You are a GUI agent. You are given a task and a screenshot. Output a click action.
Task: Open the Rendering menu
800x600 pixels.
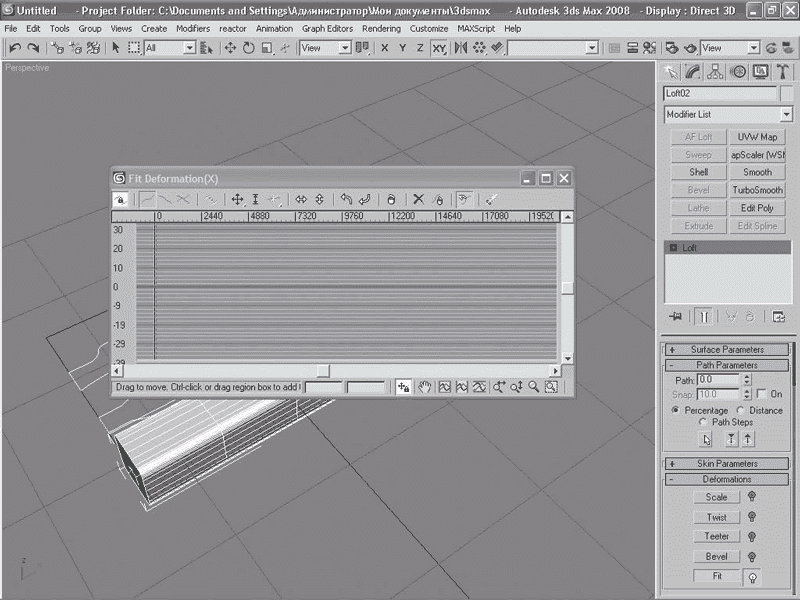[x=381, y=29]
